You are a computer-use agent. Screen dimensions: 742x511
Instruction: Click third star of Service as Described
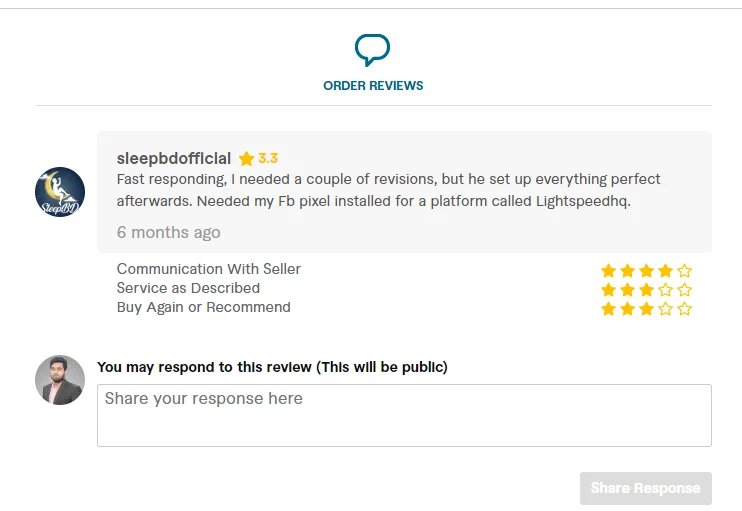646,290
